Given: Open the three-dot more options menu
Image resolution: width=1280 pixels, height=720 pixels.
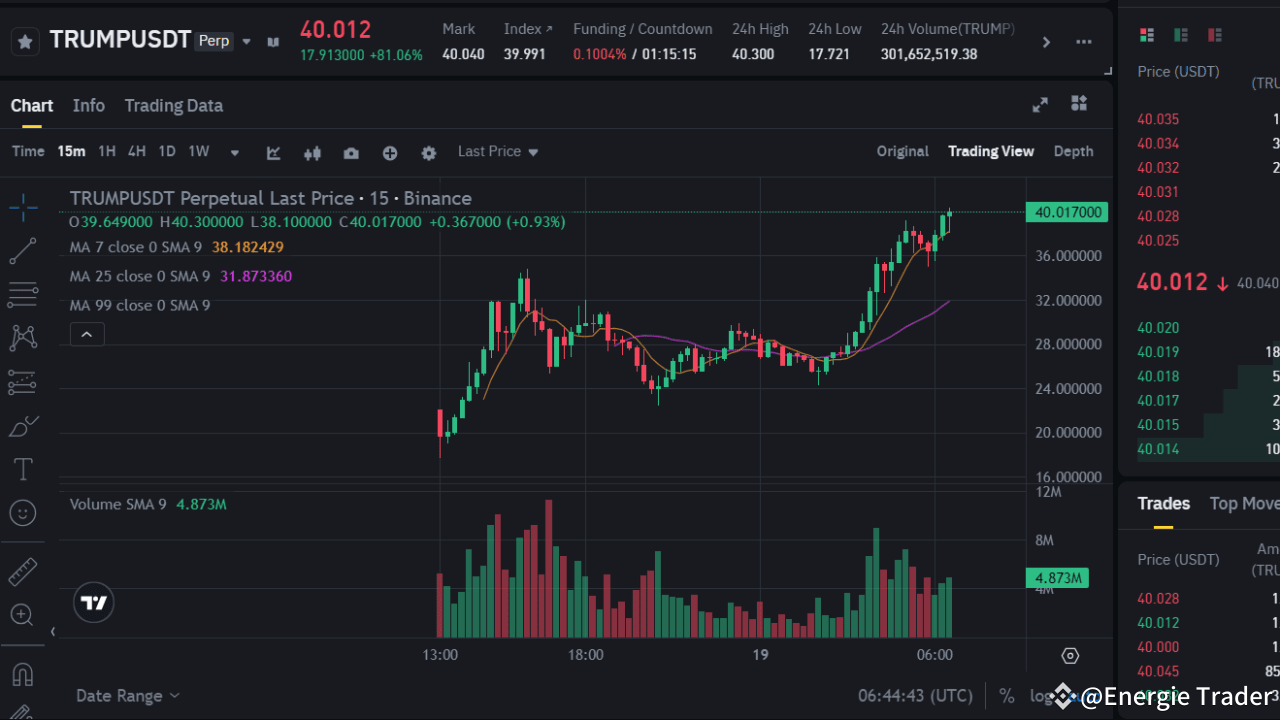Looking at the screenshot, I should pyautogui.click(x=1084, y=42).
